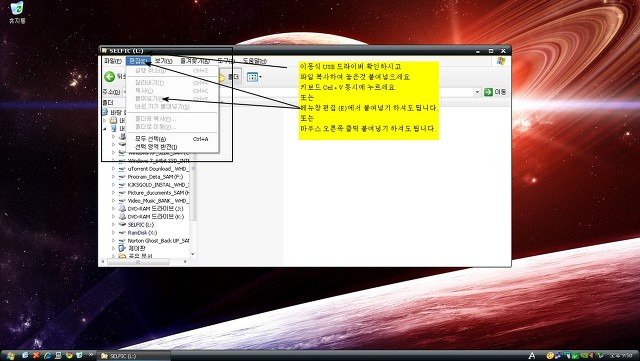Launch Chrome from quick launch bar
The width and height of the screenshot is (640, 361).
click(69, 356)
